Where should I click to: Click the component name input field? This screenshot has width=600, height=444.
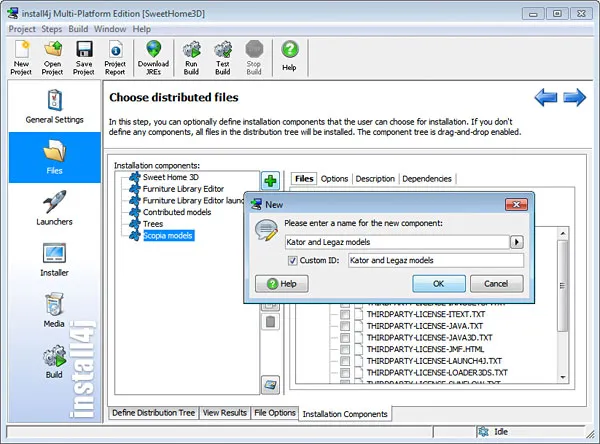(x=397, y=242)
